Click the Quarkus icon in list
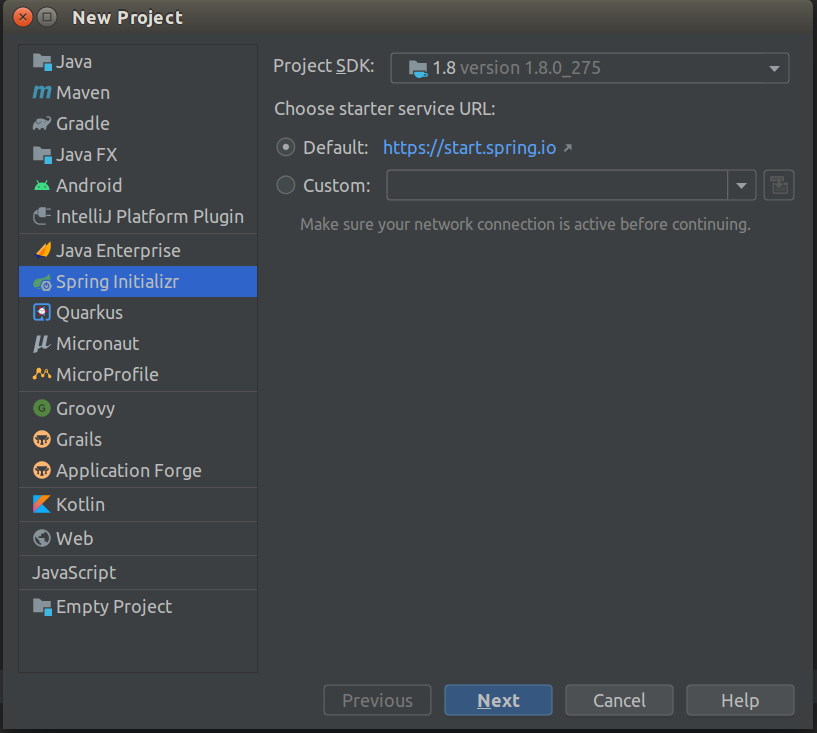 click(42, 313)
